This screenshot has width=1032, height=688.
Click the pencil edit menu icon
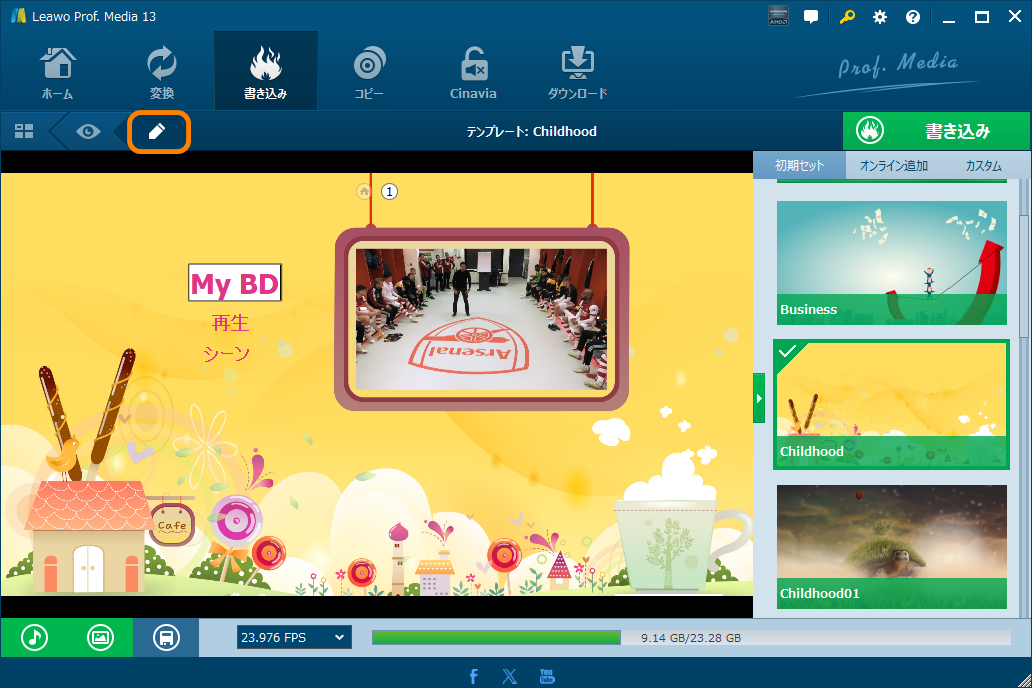click(157, 132)
